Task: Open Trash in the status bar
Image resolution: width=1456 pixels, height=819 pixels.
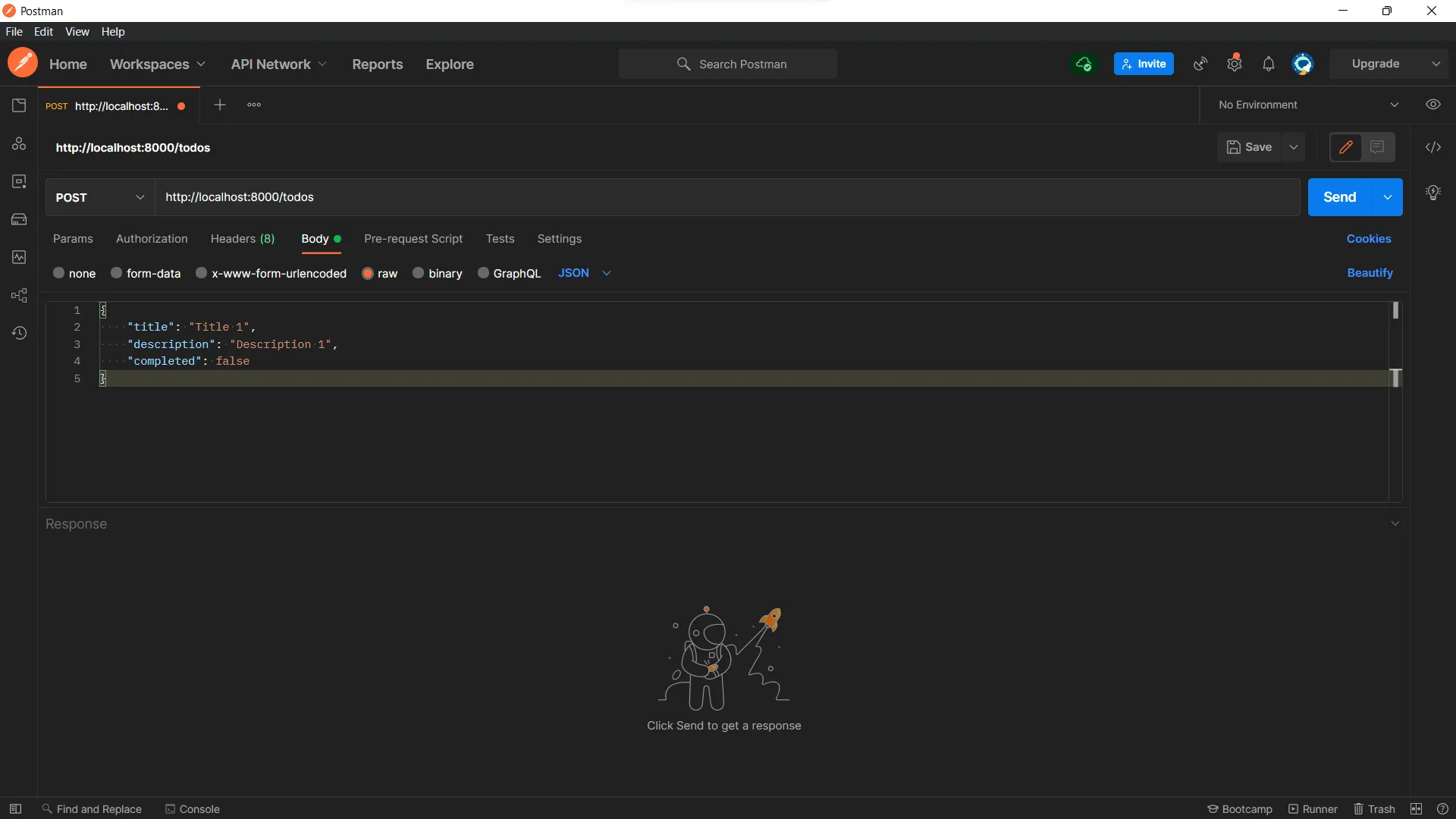Action: 1374,809
